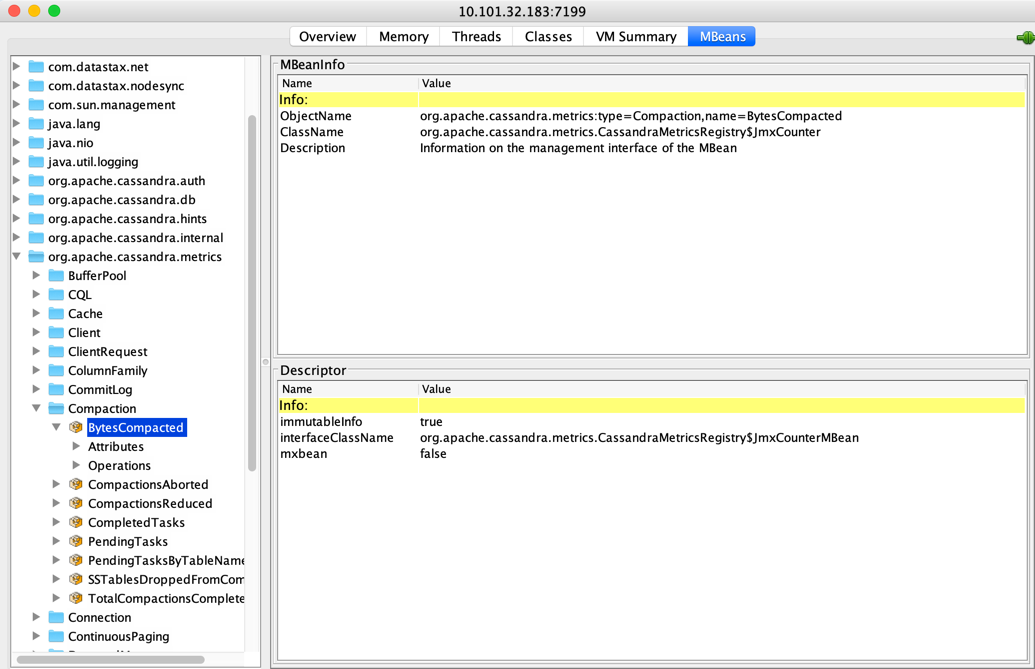
Task: Click the PendingTasks MBean bean icon
Action: [x=76, y=542]
